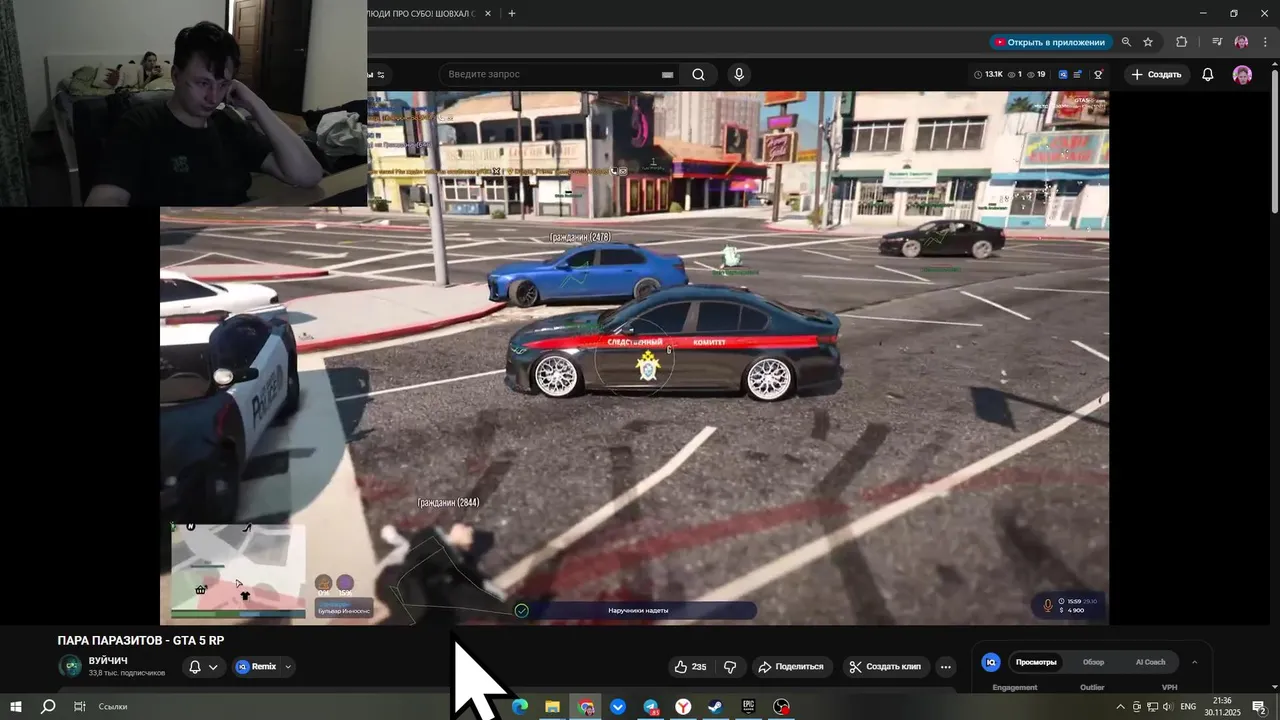The image size is (1280, 720).
Task: Open Chrome profile avatar
Action: pos(1241,42)
